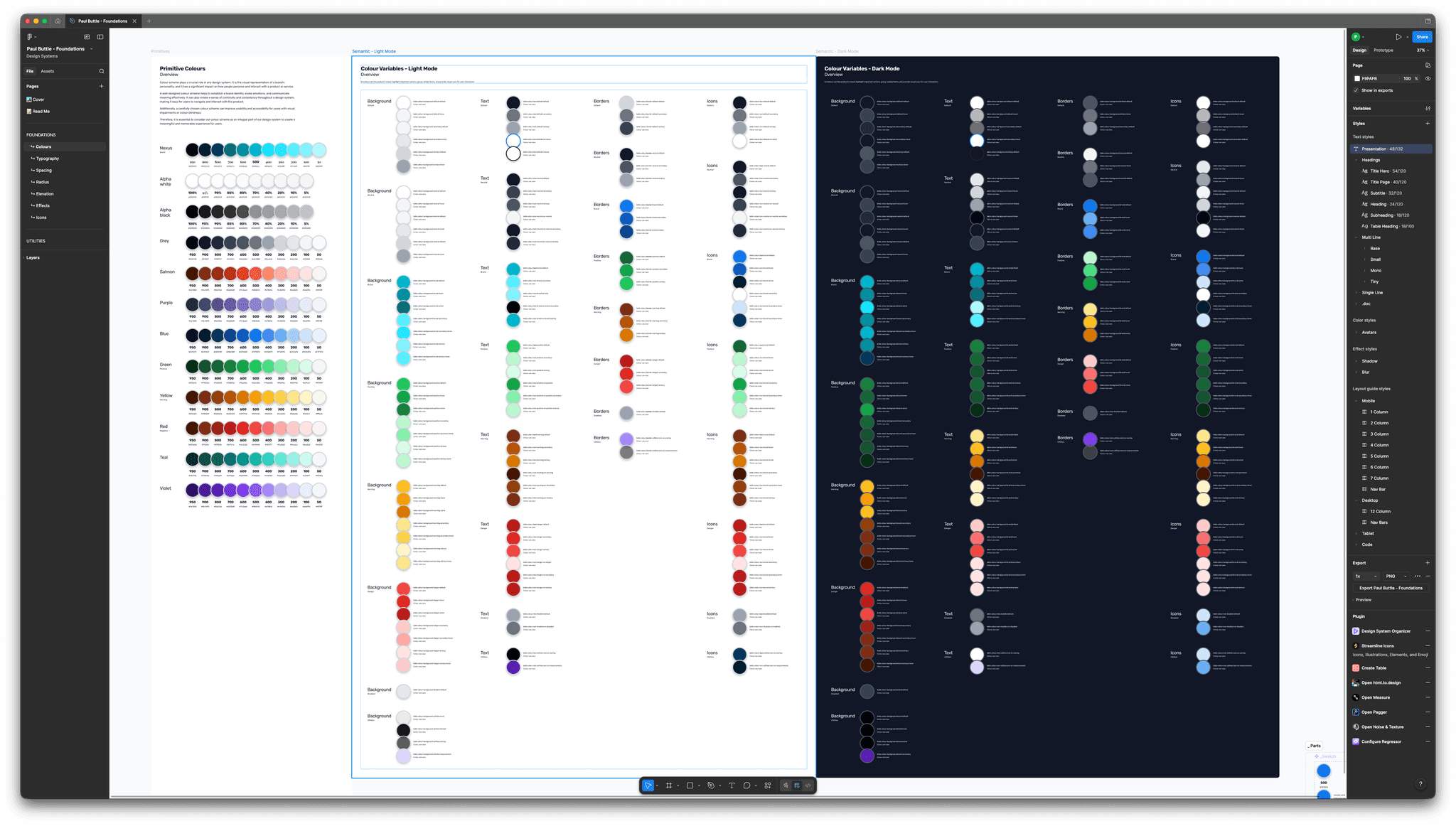The width and height of the screenshot is (1456, 826).
Task: Open the Assets tab in the left sidebar
Action: point(48,71)
